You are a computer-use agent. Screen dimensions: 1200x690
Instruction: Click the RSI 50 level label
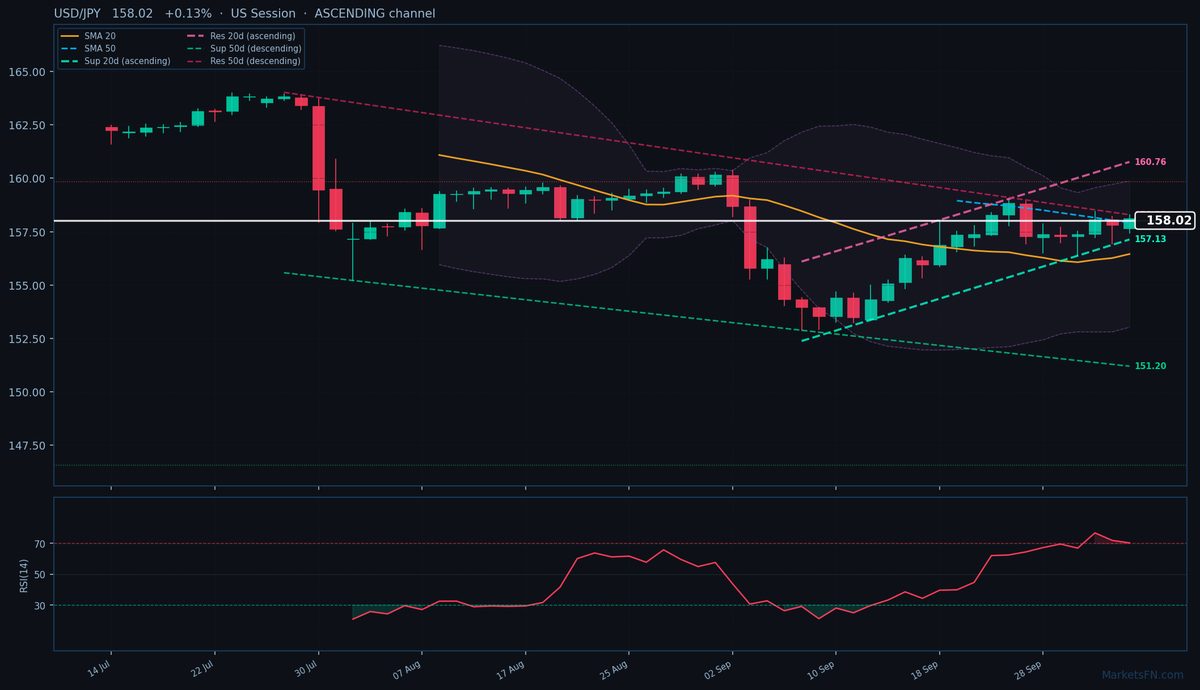pos(40,575)
